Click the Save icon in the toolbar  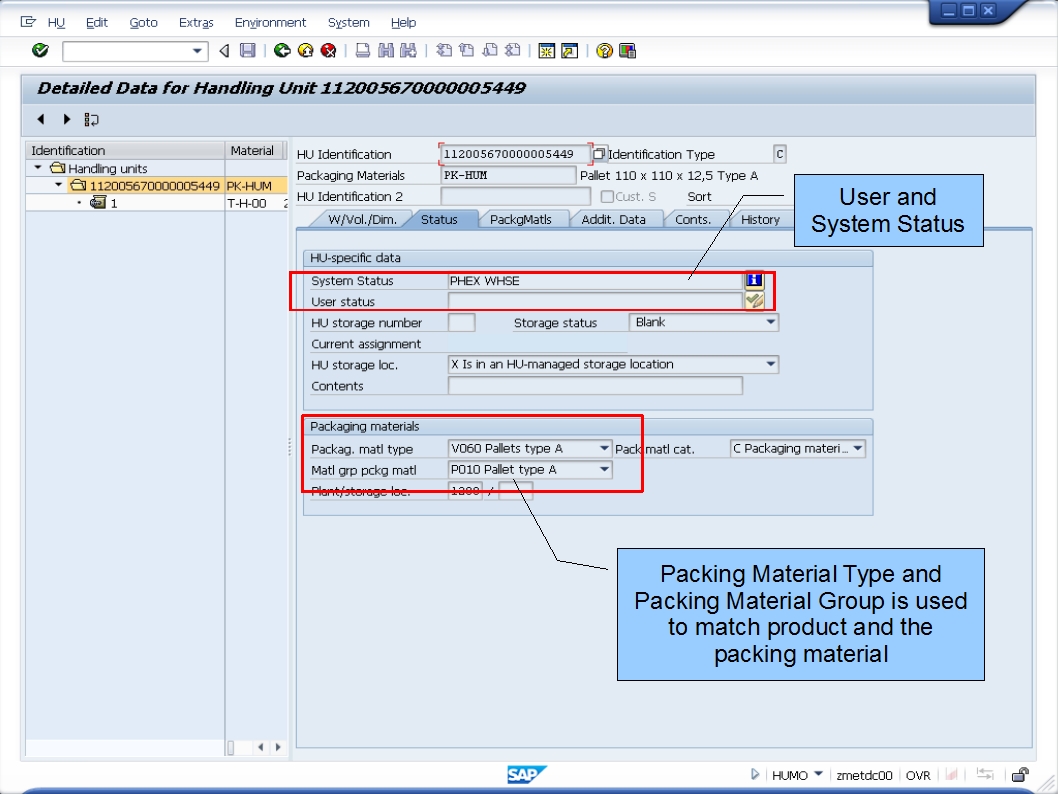click(248, 50)
